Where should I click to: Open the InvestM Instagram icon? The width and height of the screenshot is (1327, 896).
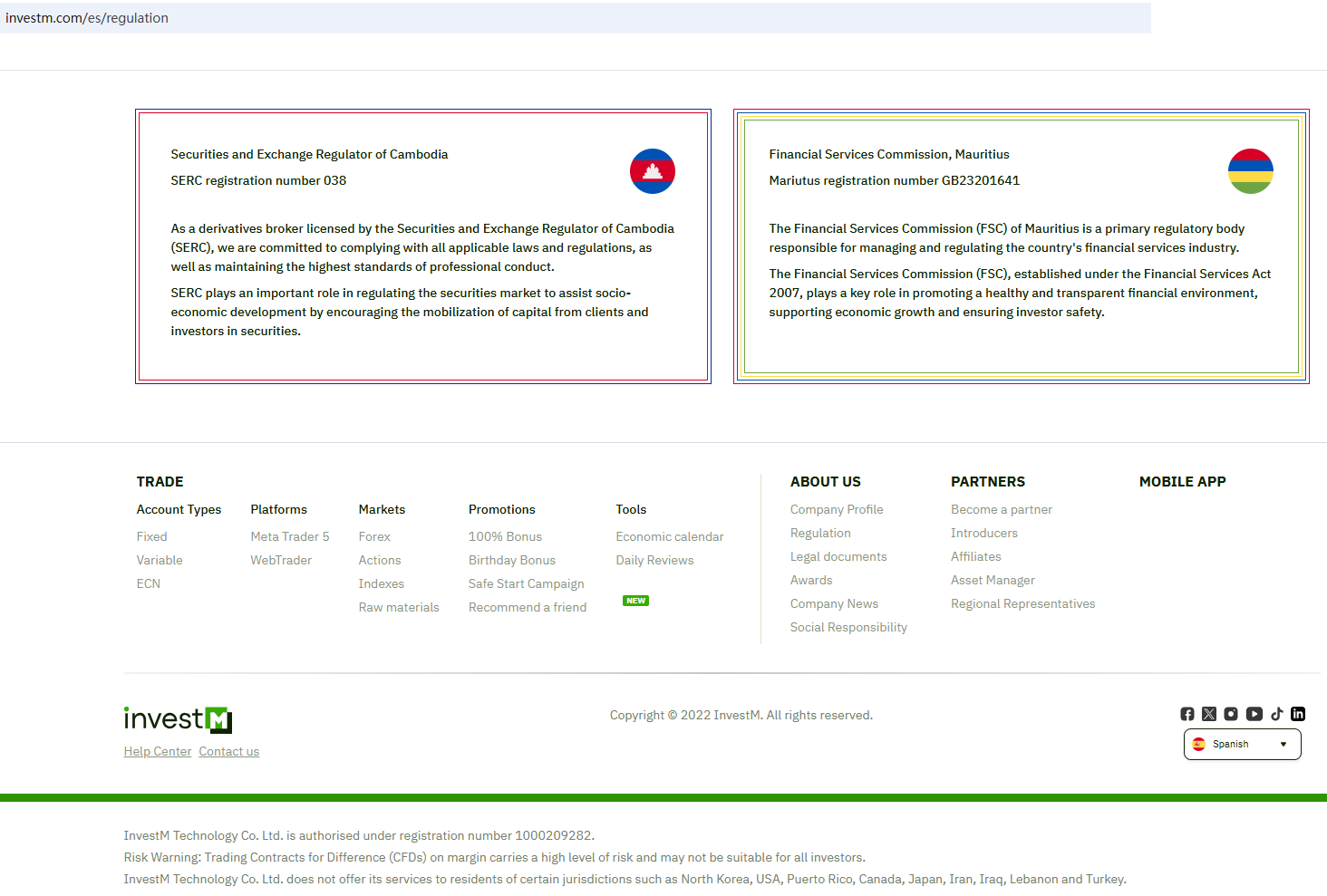click(1231, 714)
